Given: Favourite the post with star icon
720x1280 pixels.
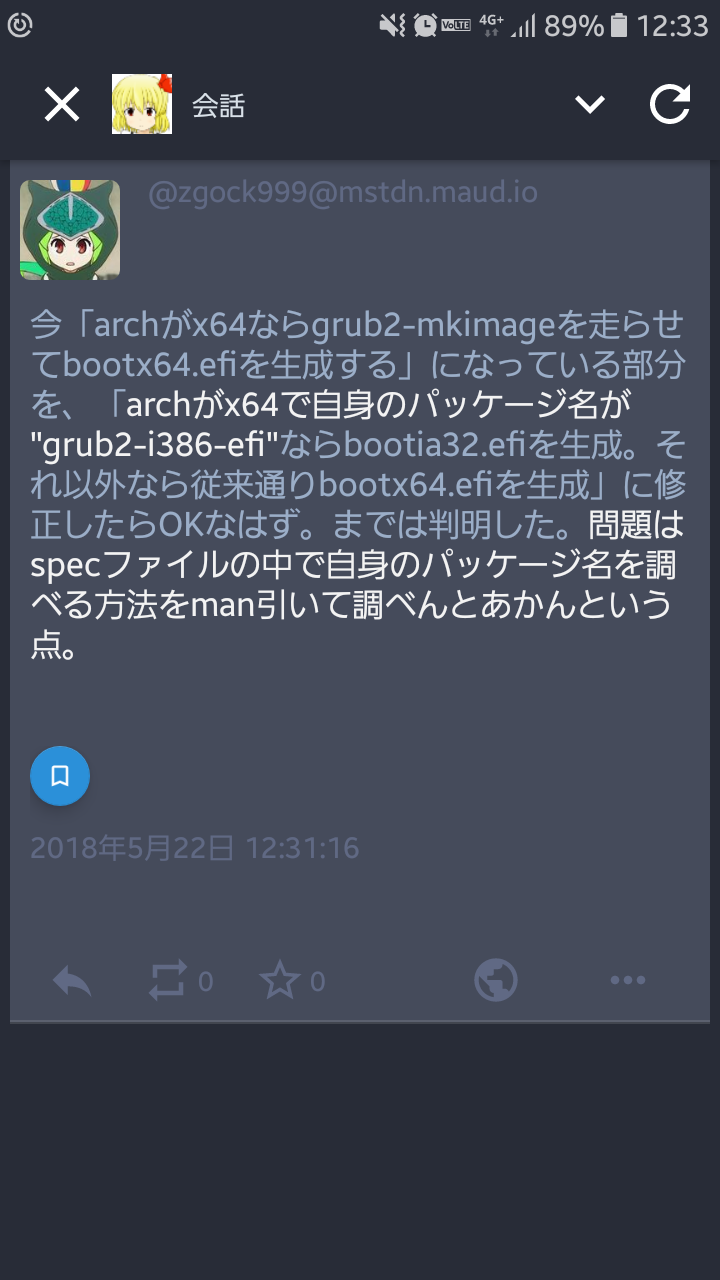Looking at the screenshot, I should pos(280,980).
